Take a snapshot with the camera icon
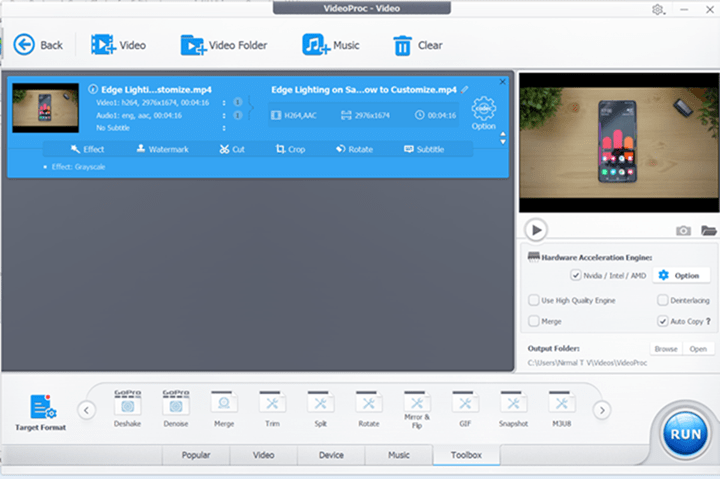This screenshot has height=479, width=720. point(683,231)
